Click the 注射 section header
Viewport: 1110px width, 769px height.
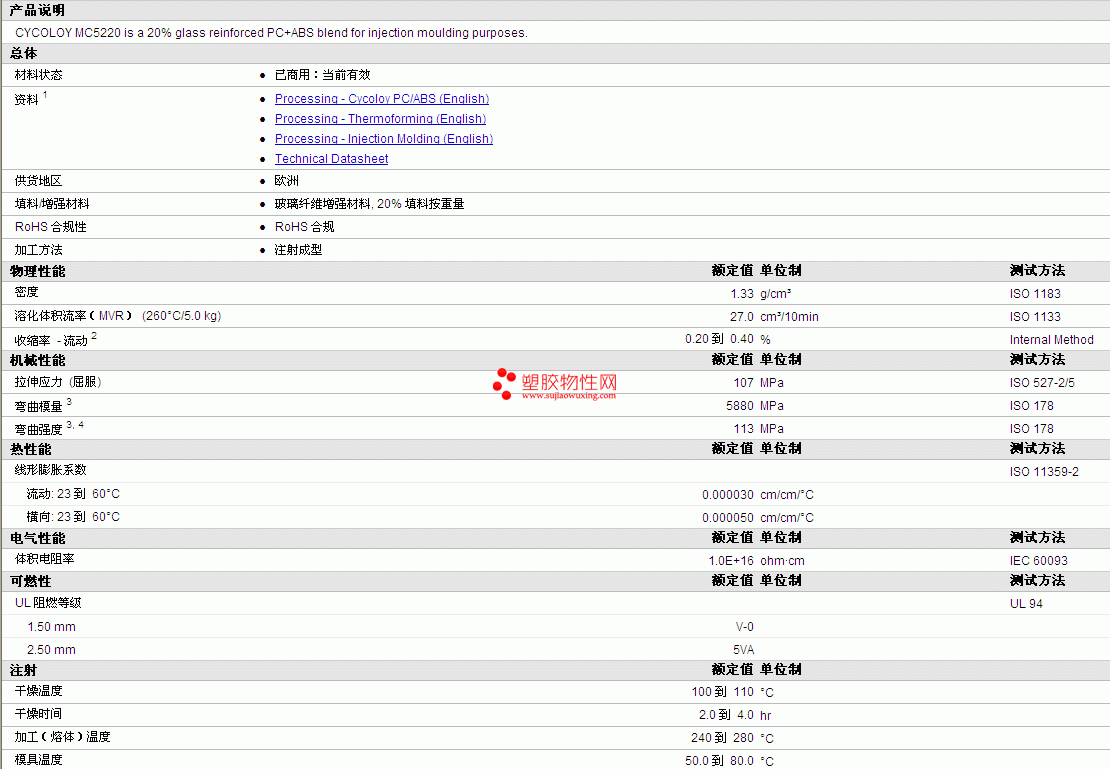[23, 670]
